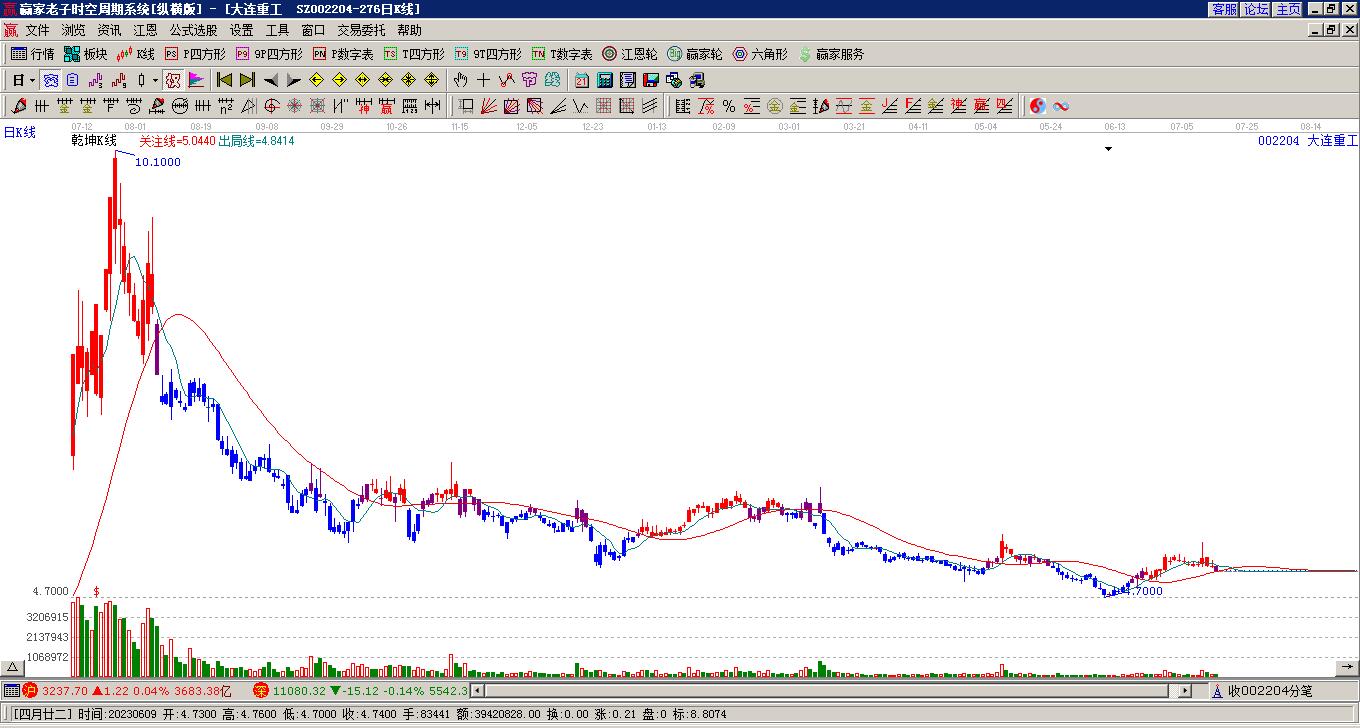Click the calculator icon in toolbar
This screenshot has height=728, width=1360.
(605, 80)
